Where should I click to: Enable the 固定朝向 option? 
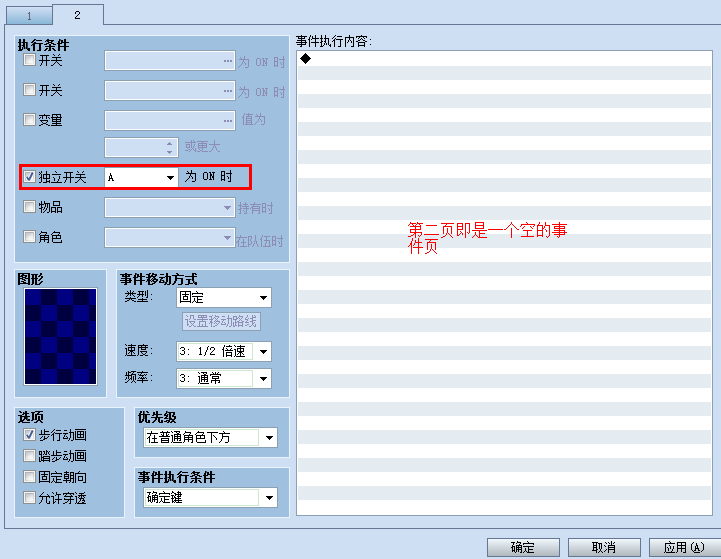pos(29,477)
